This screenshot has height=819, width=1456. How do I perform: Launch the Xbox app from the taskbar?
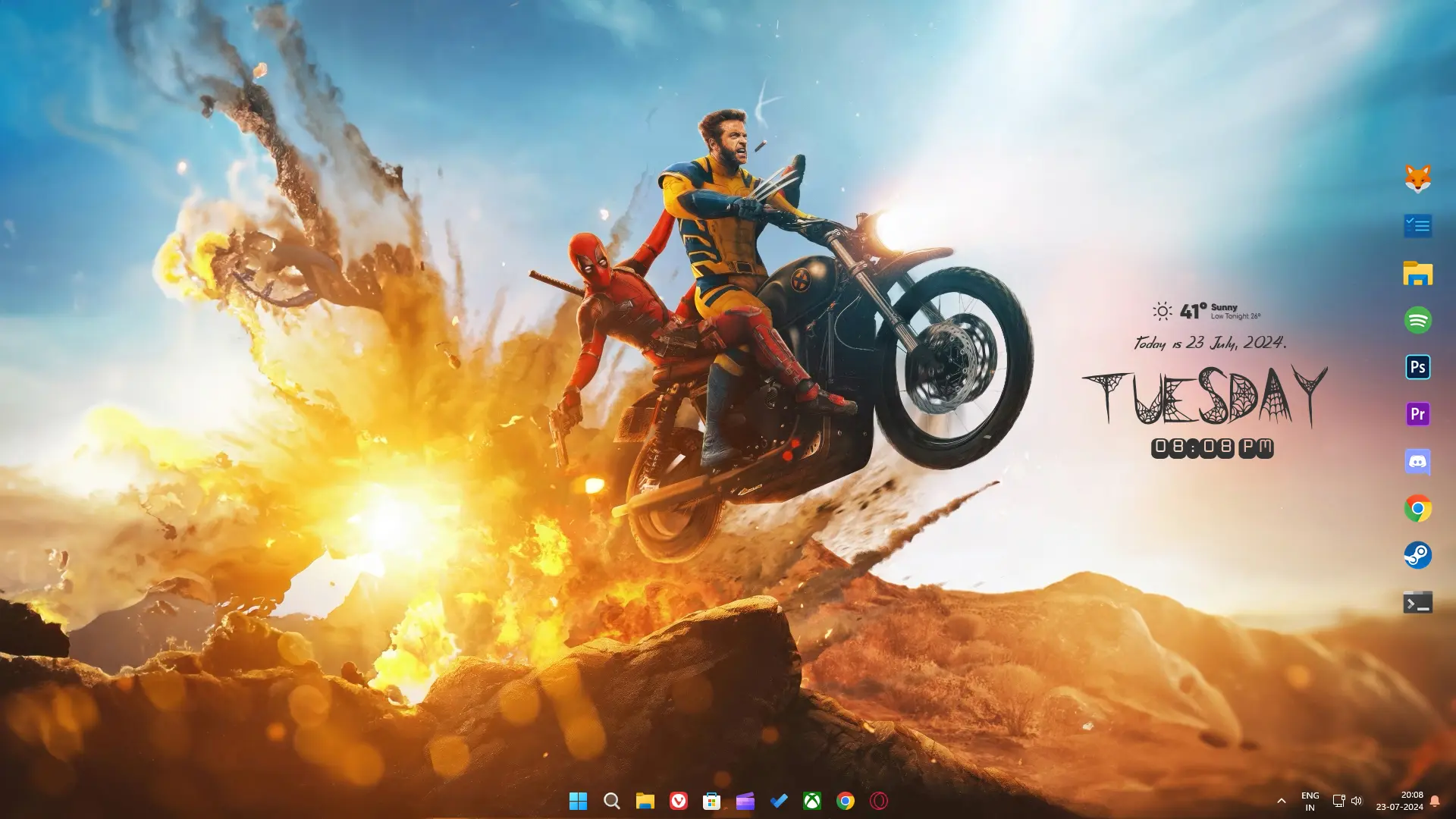pyautogui.click(x=812, y=801)
